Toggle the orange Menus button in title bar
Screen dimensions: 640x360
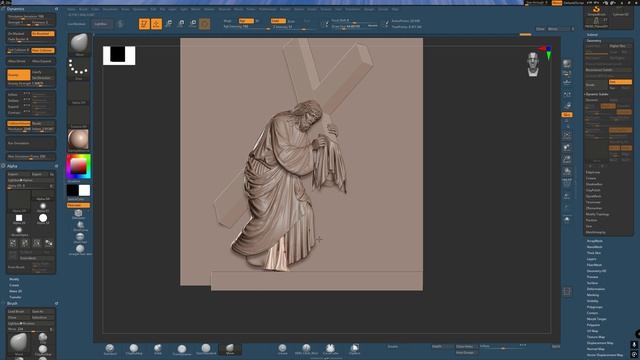click(557, 3)
